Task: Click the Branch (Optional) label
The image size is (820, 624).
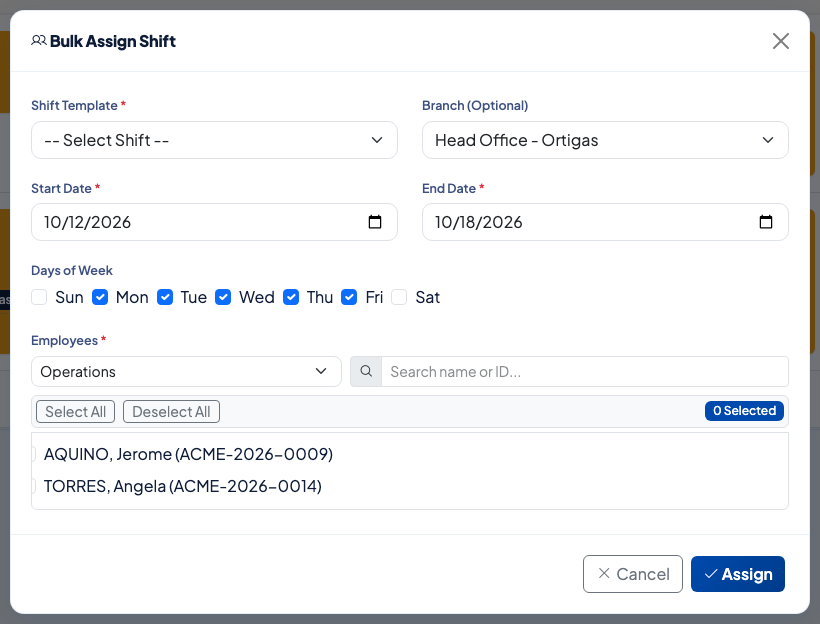Action: (x=475, y=105)
